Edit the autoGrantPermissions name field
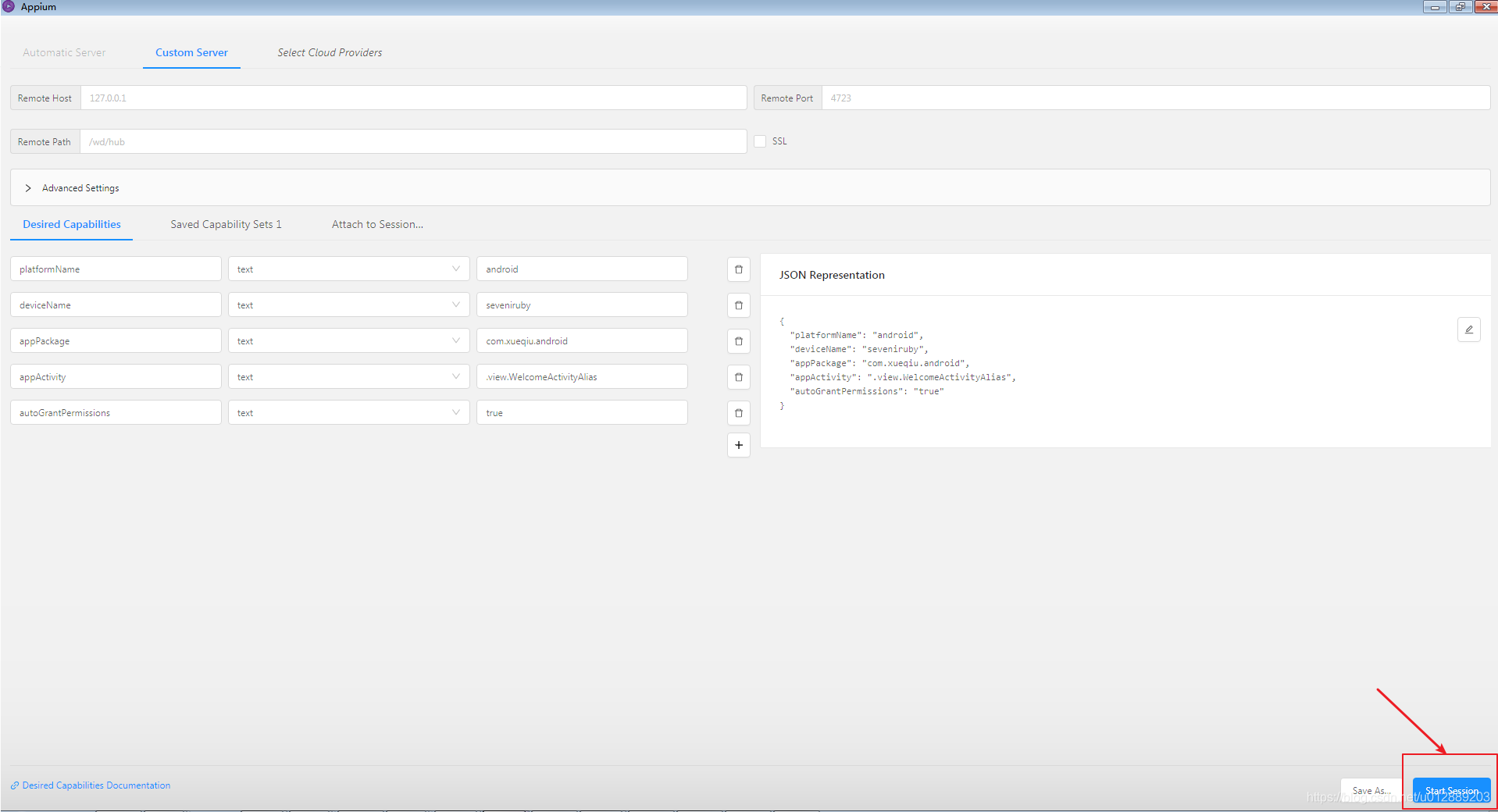Screen dimensions: 1498x812 pyautogui.click(x=116, y=412)
